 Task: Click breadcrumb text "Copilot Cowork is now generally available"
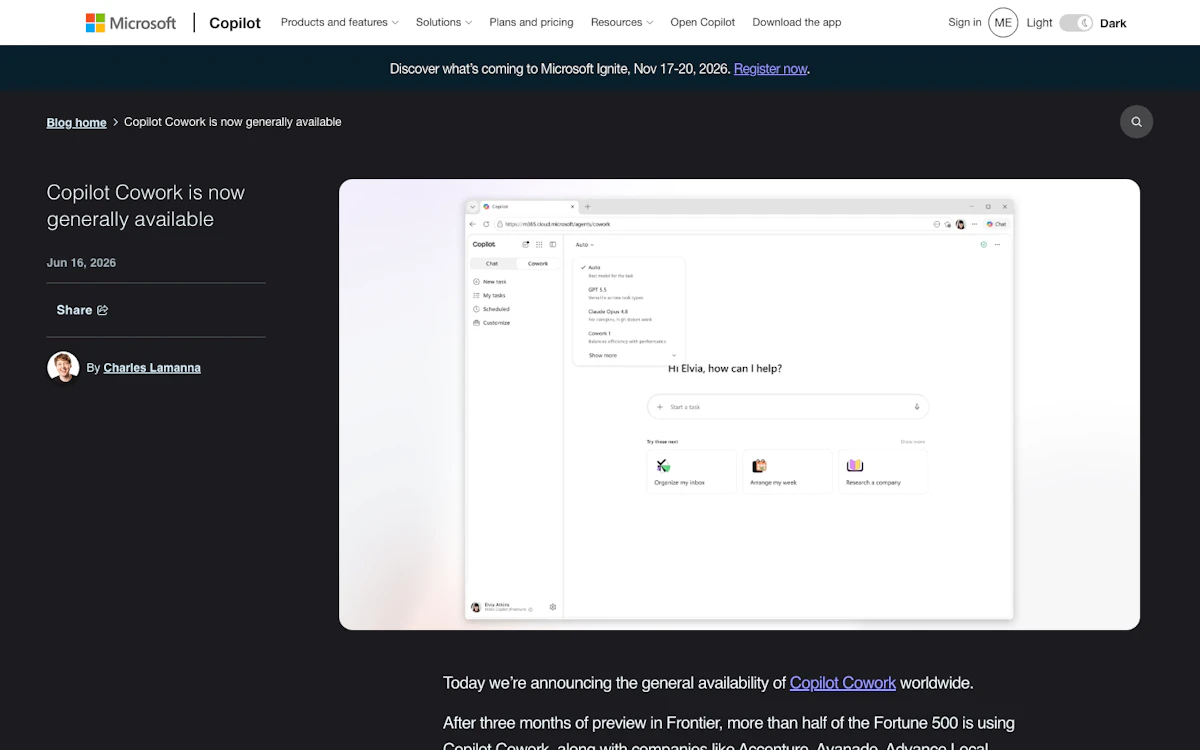[233, 122]
